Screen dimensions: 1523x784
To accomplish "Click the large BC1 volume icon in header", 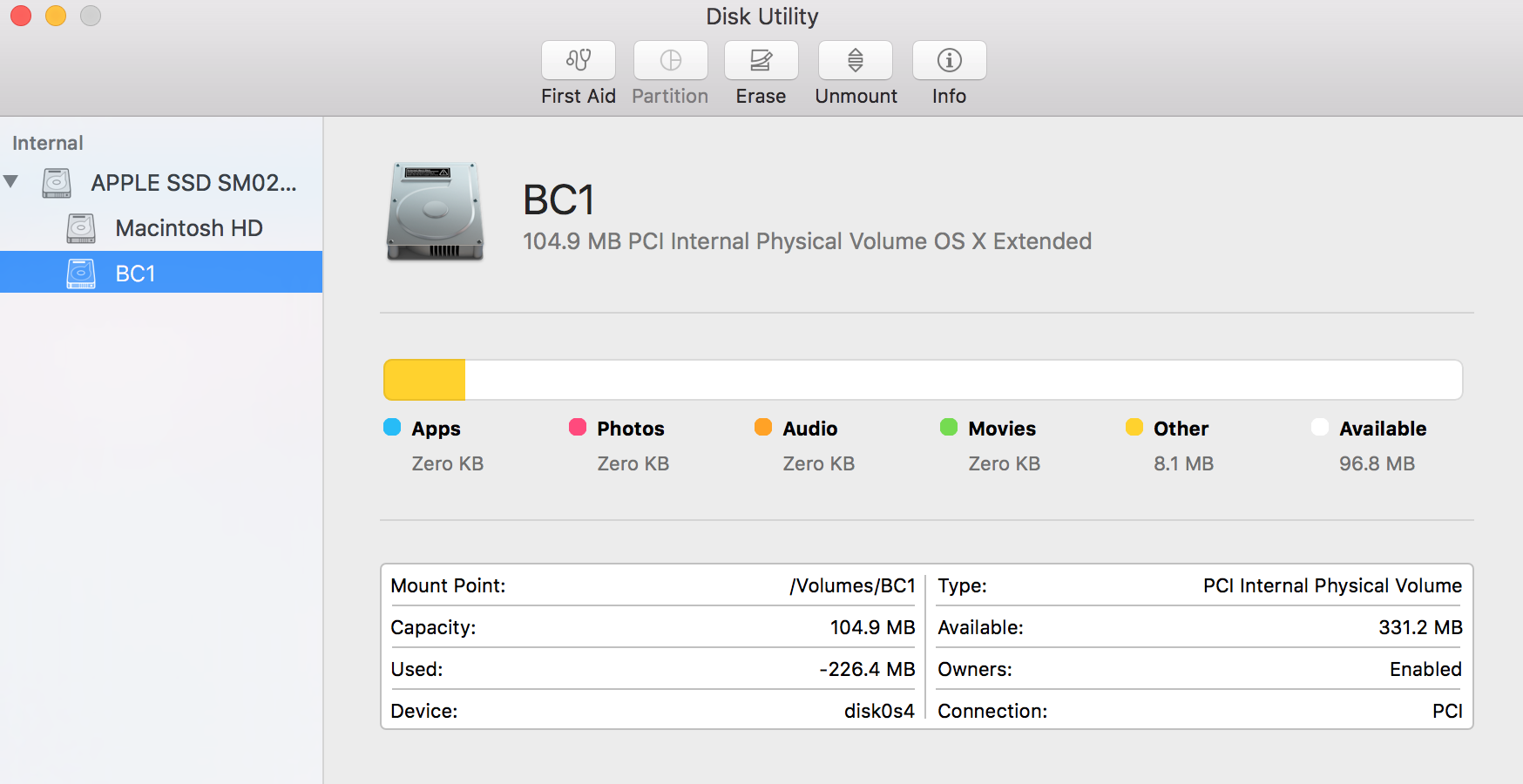I will tap(434, 210).
